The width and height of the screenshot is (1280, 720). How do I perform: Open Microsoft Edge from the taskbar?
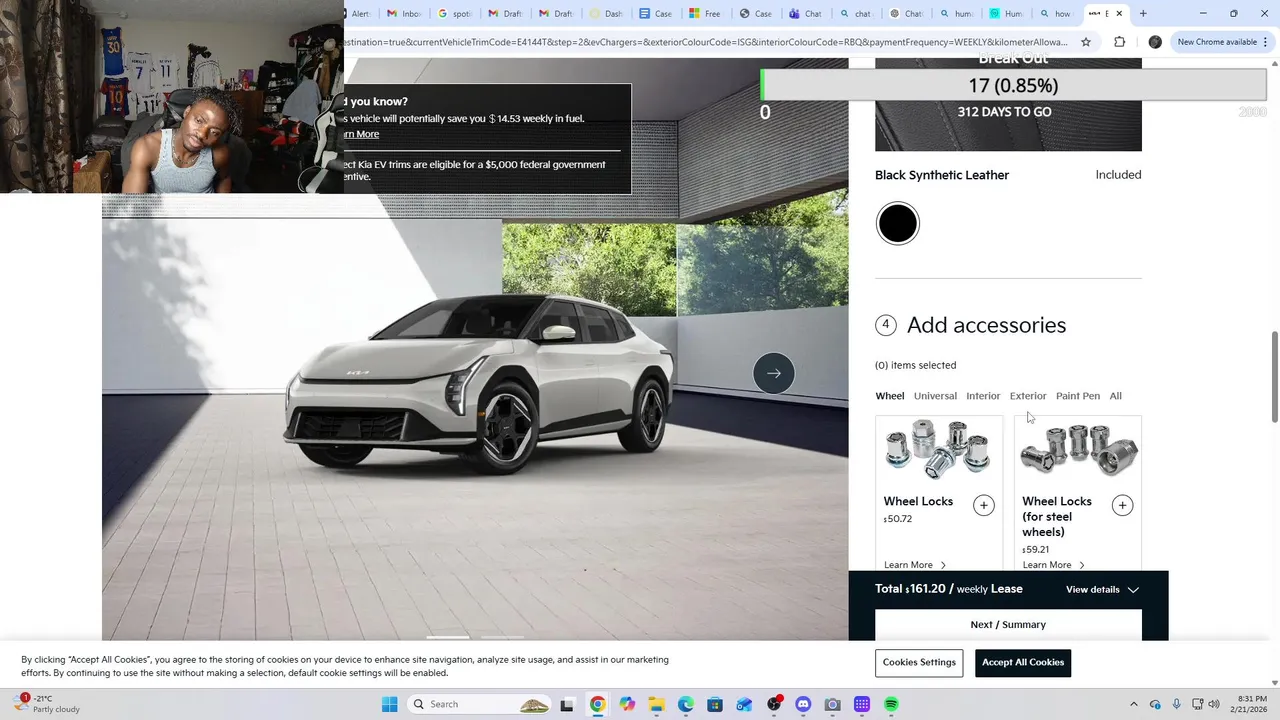point(685,704)
